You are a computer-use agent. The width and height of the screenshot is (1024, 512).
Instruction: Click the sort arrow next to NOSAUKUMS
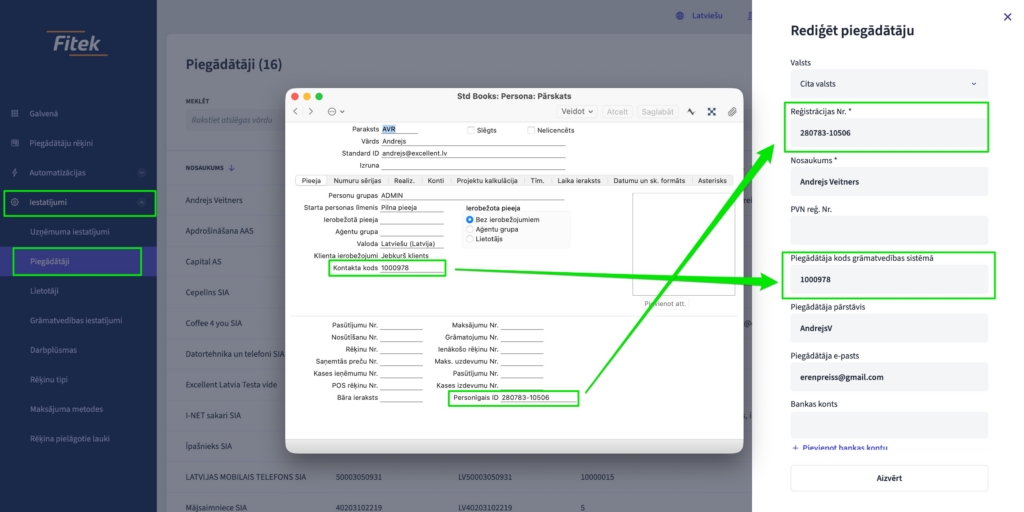(232, 168)
